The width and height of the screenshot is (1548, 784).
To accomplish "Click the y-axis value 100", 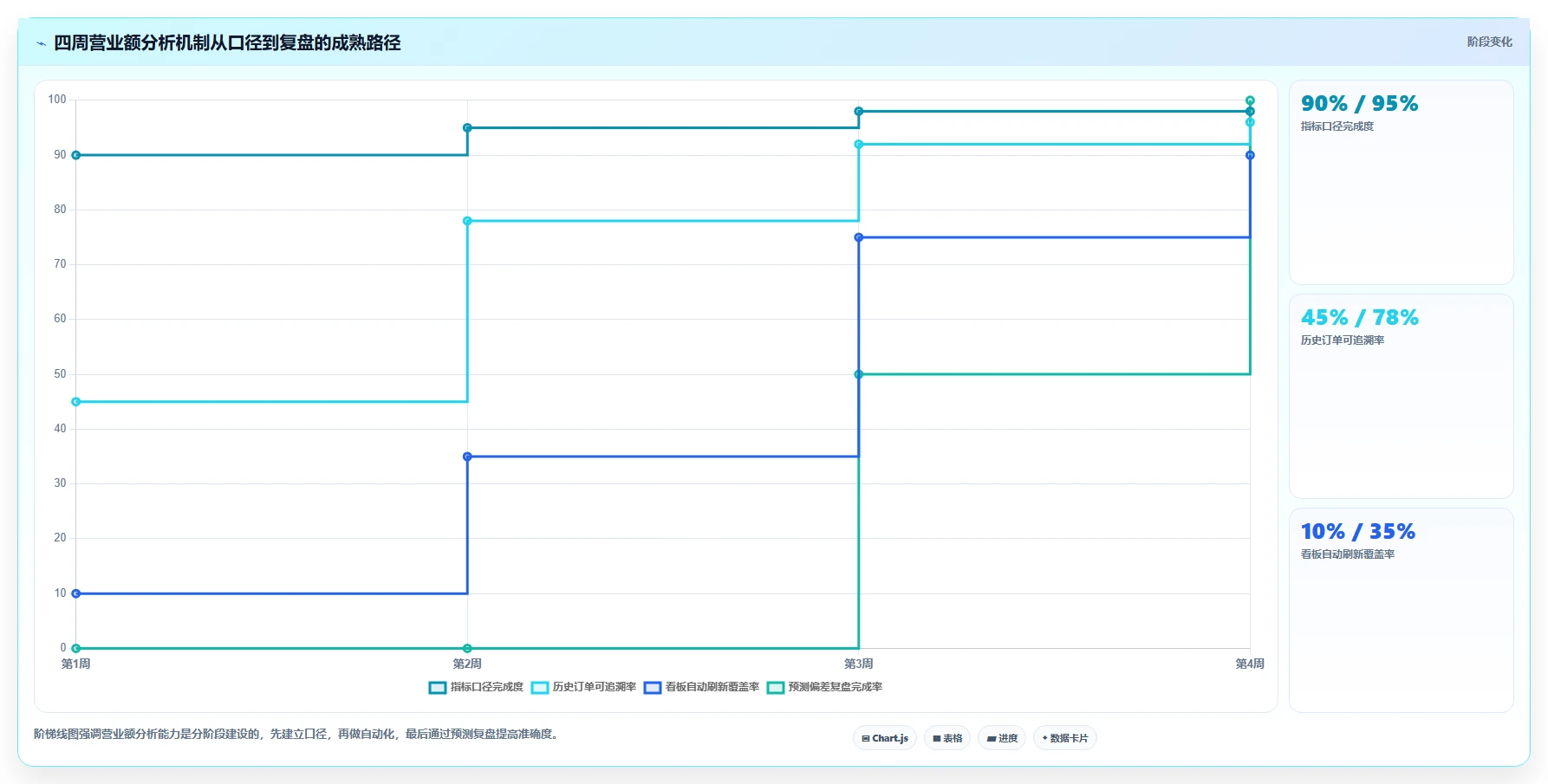I will (x=57, y=100).
